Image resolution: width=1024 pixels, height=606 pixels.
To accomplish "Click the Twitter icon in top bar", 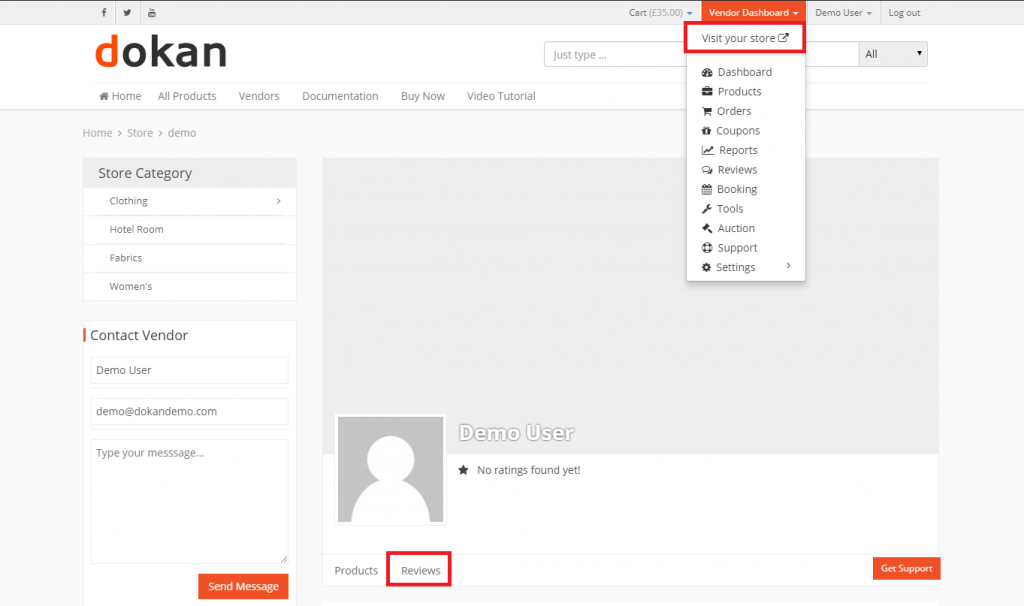I will coord(127,12).
